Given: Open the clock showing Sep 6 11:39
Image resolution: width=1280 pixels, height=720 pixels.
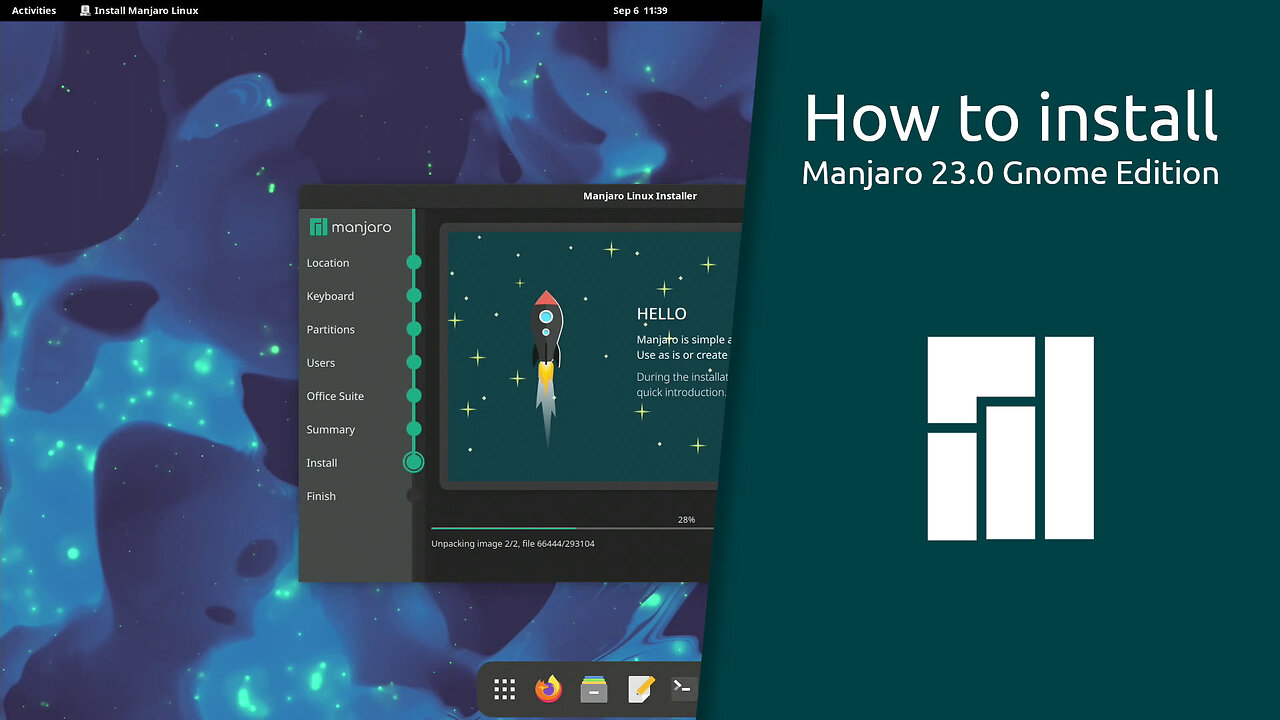Looking at the screenshot, I should pyautogui.click(x=640, y=10).
